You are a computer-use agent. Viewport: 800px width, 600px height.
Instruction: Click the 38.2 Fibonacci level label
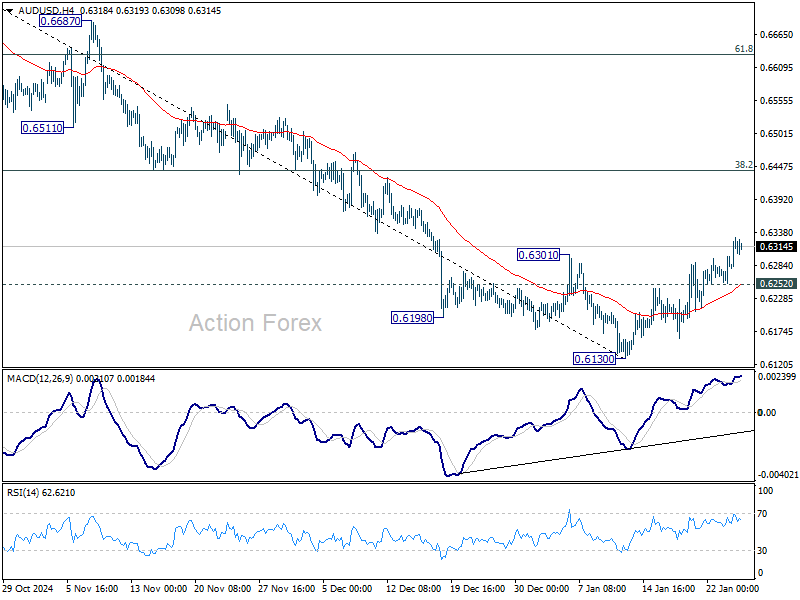[x=743, y=165]
